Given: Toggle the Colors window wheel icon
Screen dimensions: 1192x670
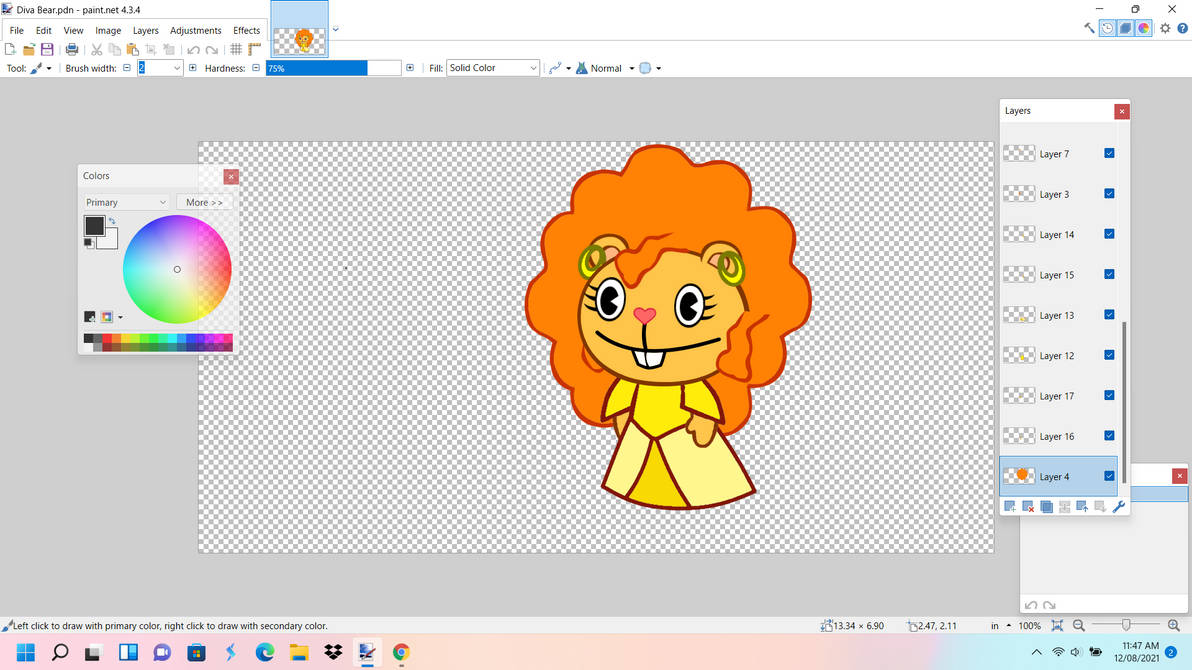Looking at the screenshot, I should point(1144,28).
